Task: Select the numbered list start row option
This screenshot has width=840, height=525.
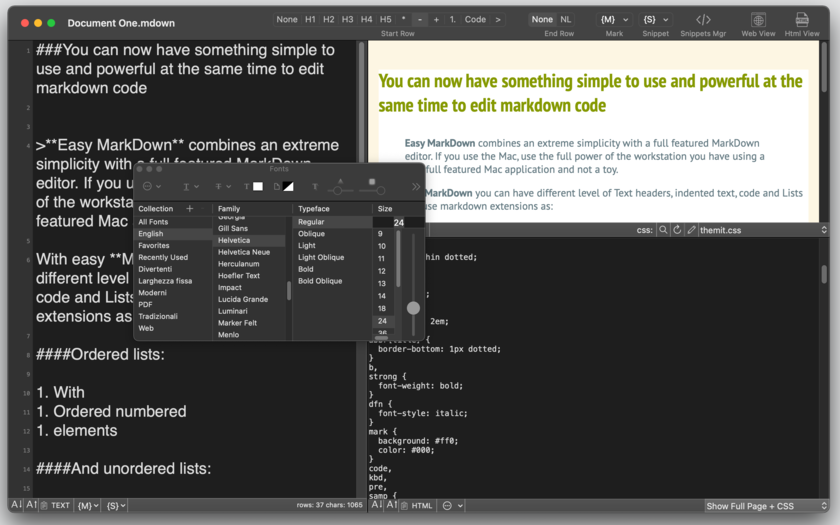Action: (453, 19)
